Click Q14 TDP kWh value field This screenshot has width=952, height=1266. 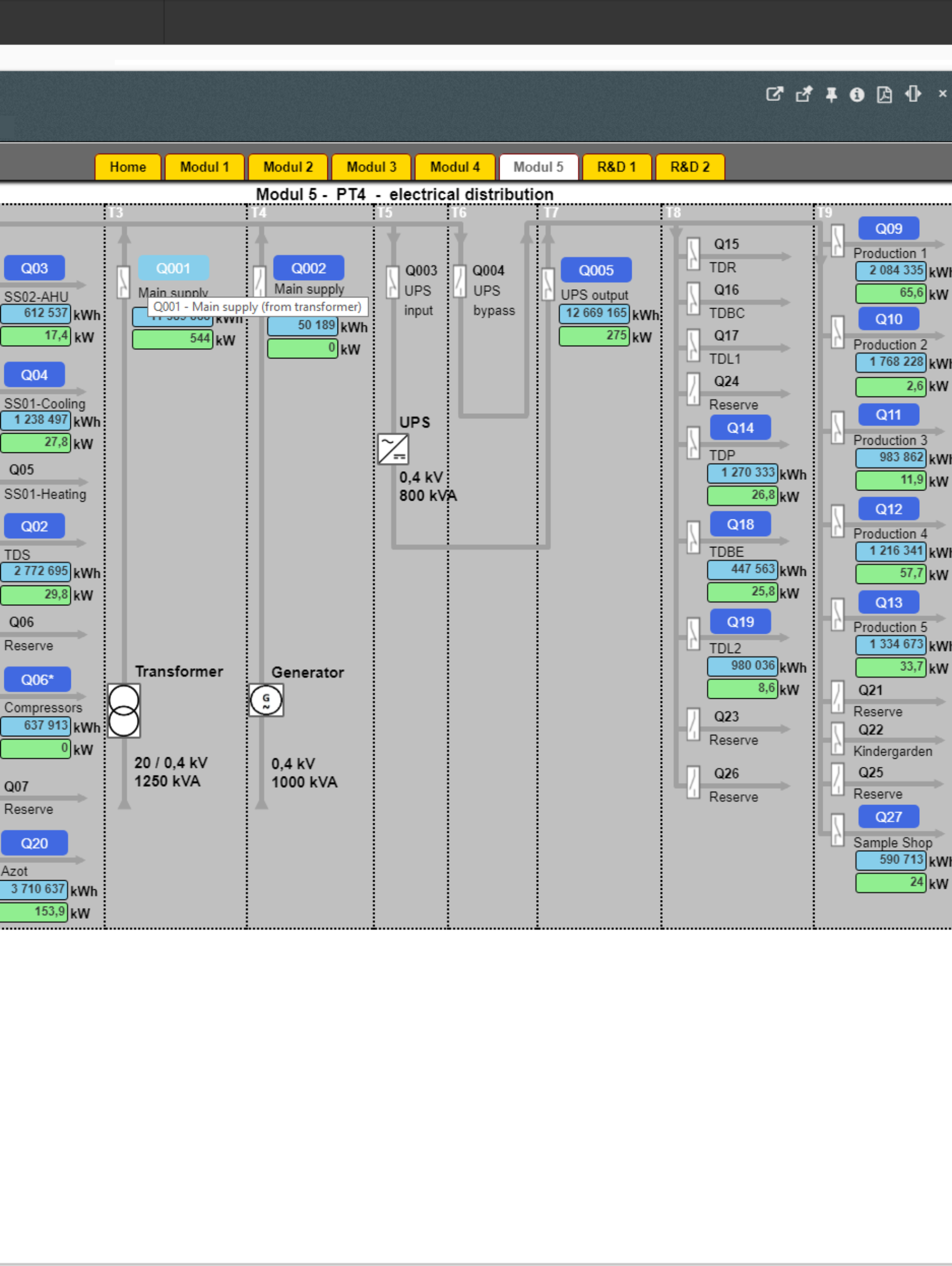742,473
